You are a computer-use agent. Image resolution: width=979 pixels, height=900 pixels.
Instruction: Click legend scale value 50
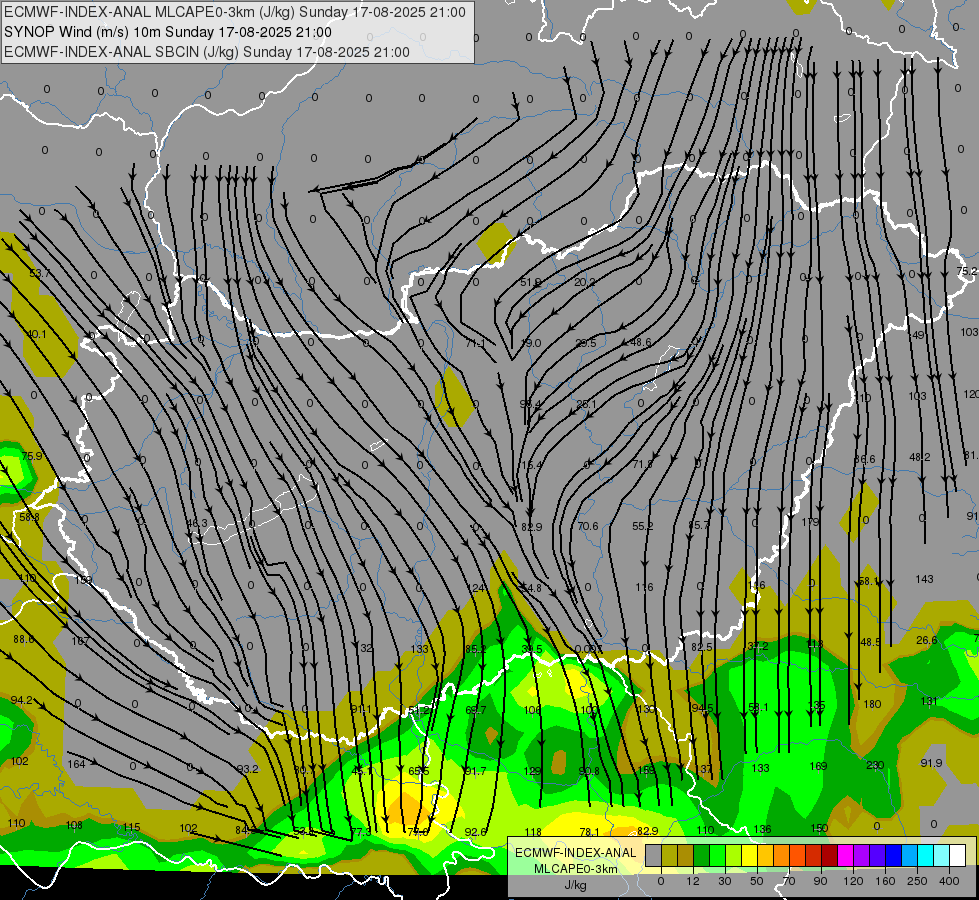pyautogui.click(x=756, y=881)
